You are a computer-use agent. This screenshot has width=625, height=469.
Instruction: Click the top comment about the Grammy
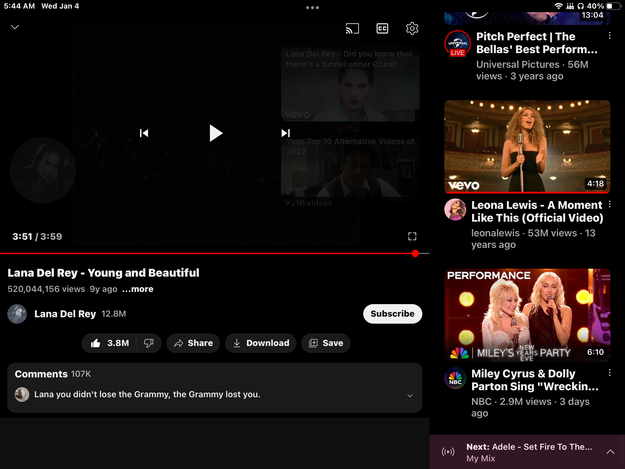pyautogui.click(x=147, y=394)
